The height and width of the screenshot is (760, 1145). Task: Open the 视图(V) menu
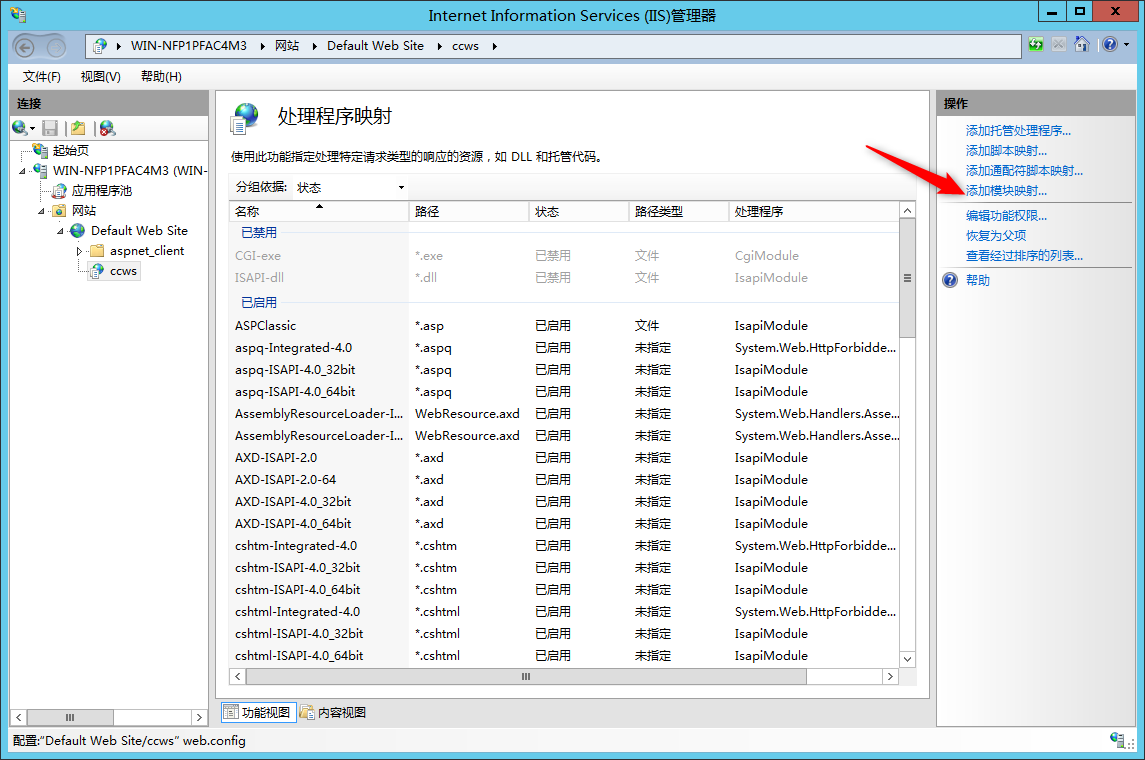101,77
